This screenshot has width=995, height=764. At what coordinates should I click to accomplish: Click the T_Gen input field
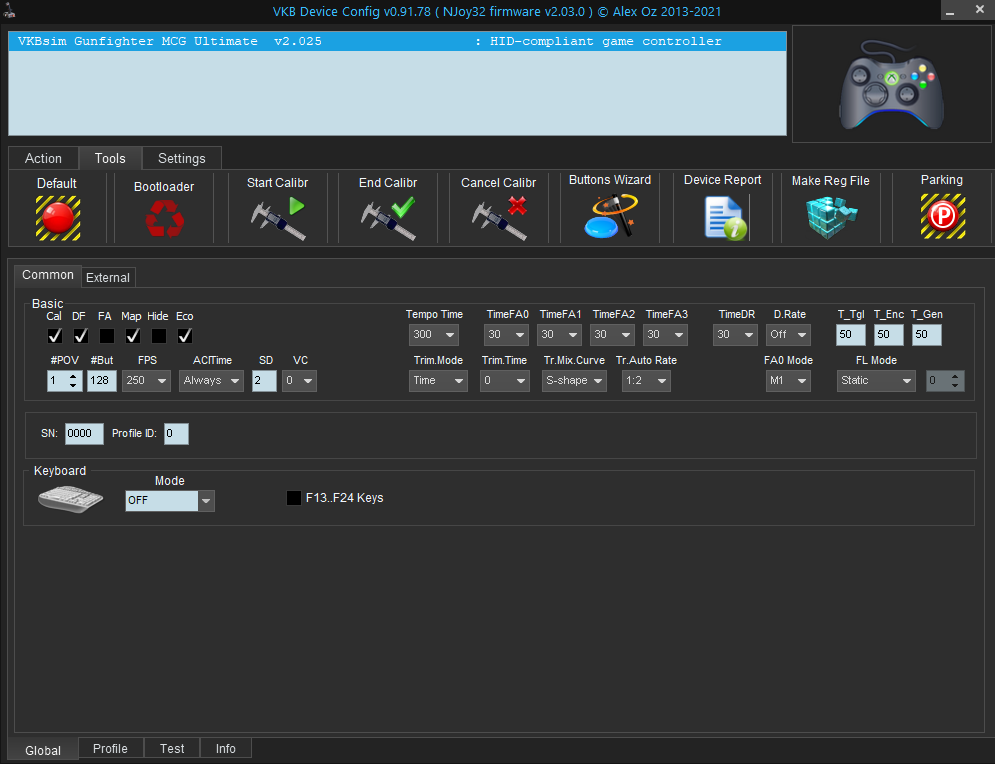(926, 335)
